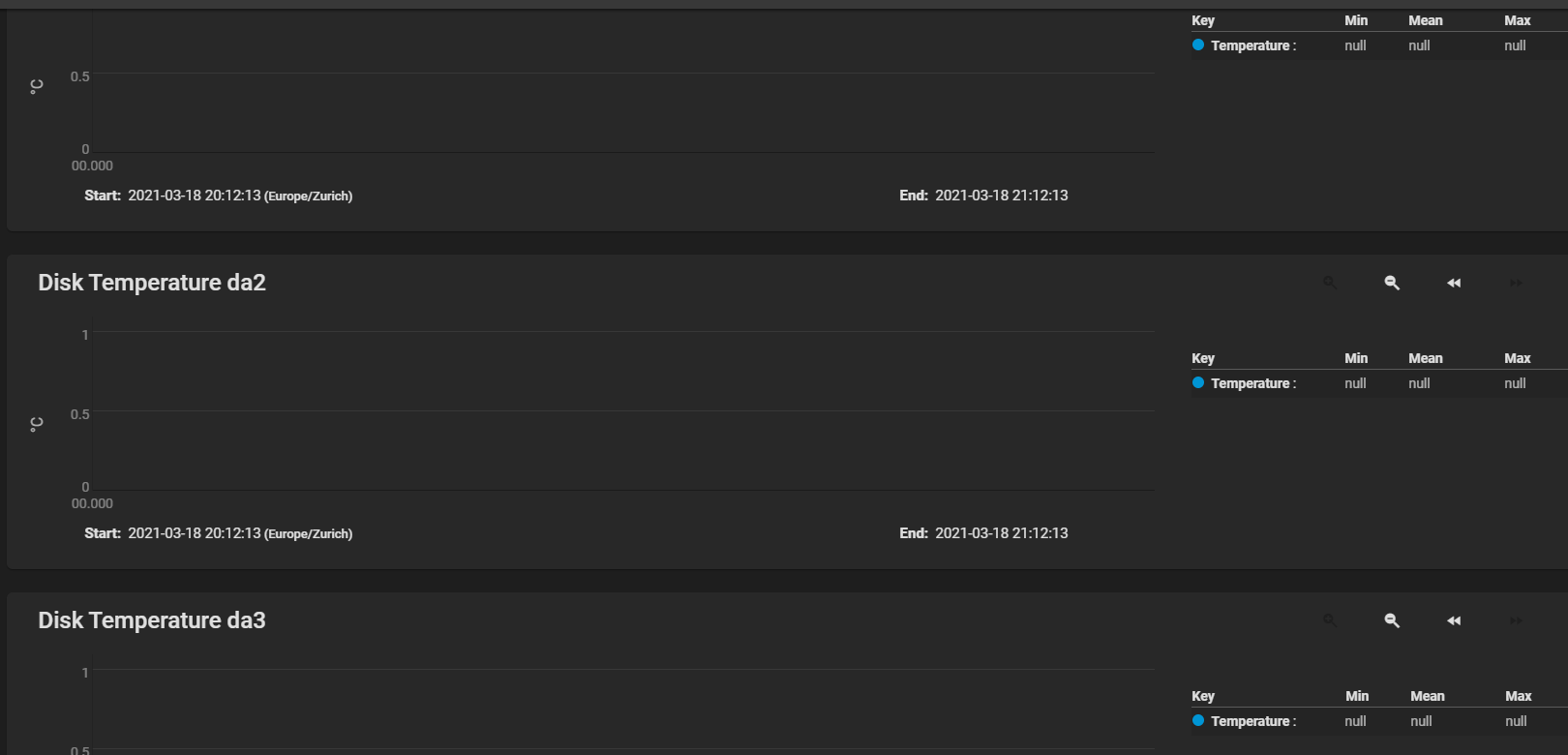This screenshot has height=755, width=1568.
Task: Click da3 legend Temperature label
Action: tap(1251, 721)
